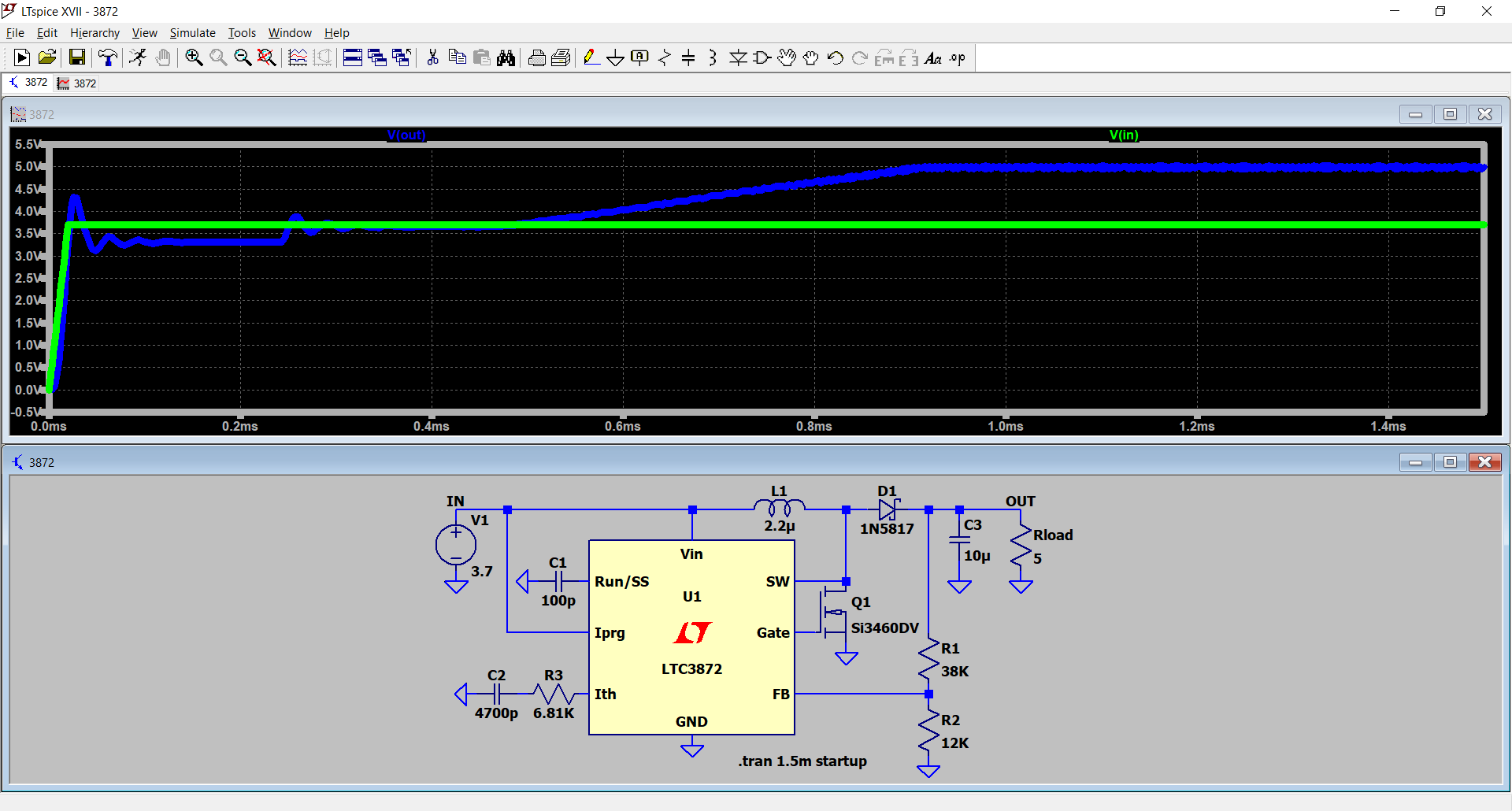Click the V(in) trace label
This screenshot has width=1512, height=811.
coord(1124,135)
